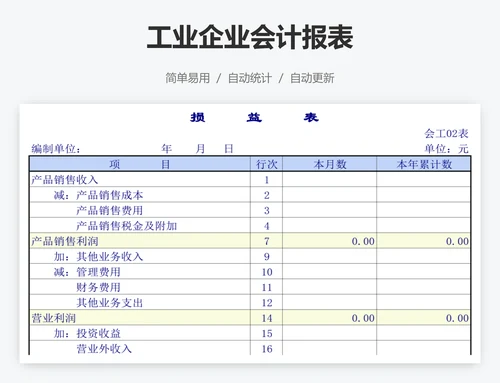Select the '行次' column header

click(x=266, y=164)
